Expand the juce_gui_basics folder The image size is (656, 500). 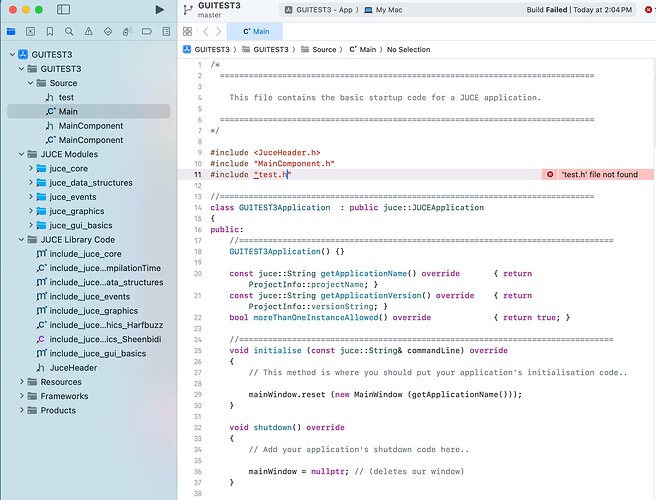click(x=31, y=225)
